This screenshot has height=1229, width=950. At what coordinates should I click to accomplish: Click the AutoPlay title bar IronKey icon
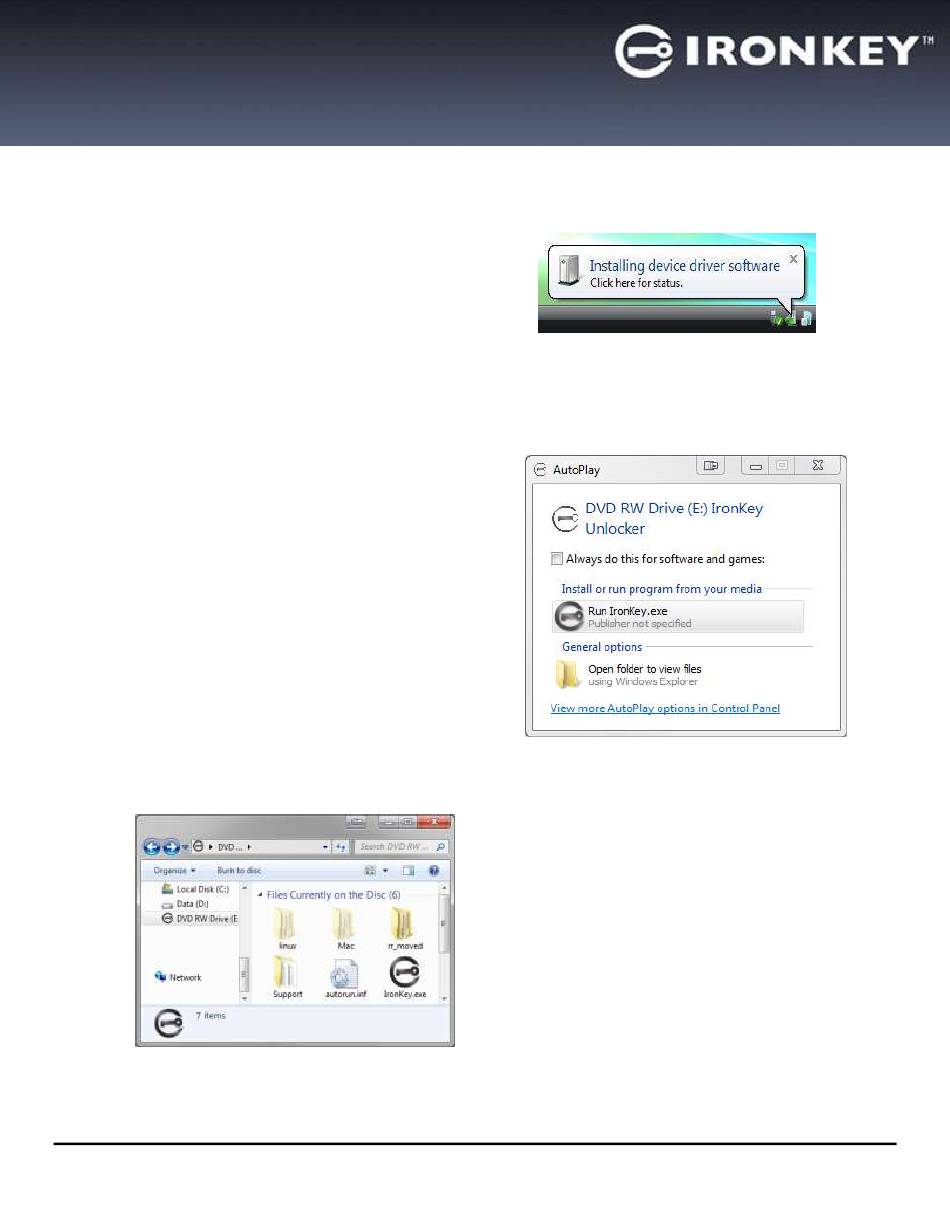pyautogui.click(x=540, y=469)
